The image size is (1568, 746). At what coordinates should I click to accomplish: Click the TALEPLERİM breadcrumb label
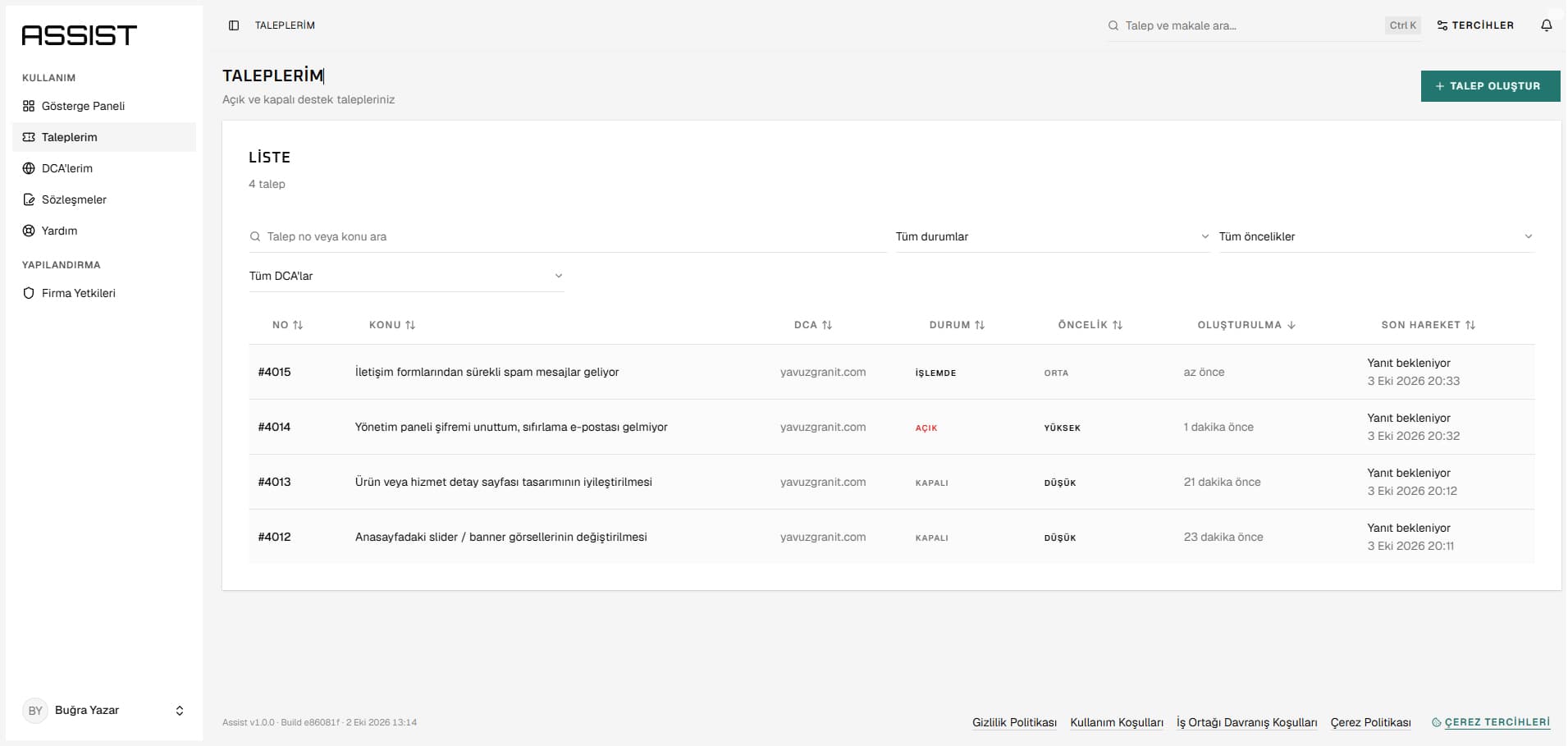click(285, 25)
